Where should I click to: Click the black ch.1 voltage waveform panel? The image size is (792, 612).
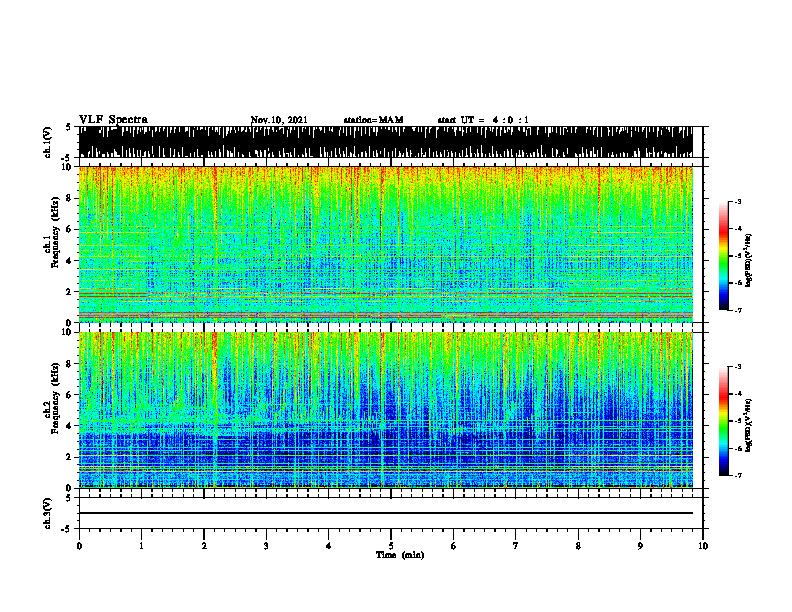pyautogui.click(x=386, y=142)
